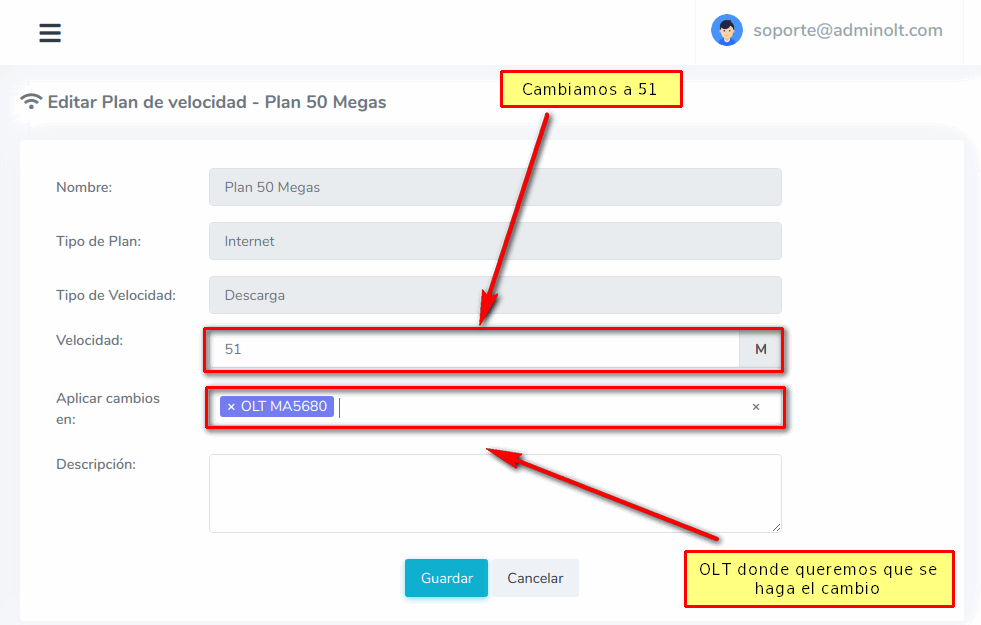The width and height of the screenshot is (981, 625).
Task: Open the soporte@adminolt.com account menu
Action: click(x=847, y=30)
